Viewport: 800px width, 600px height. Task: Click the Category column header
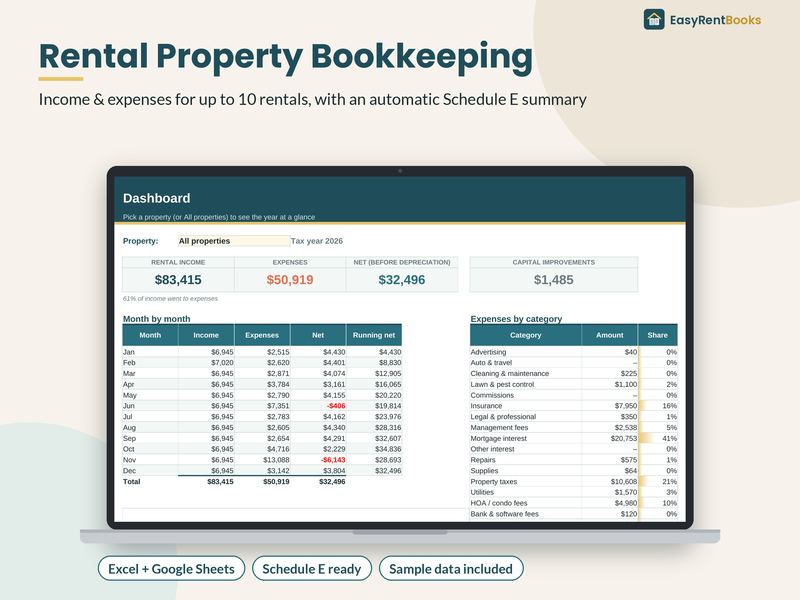(x=526, y=335)
